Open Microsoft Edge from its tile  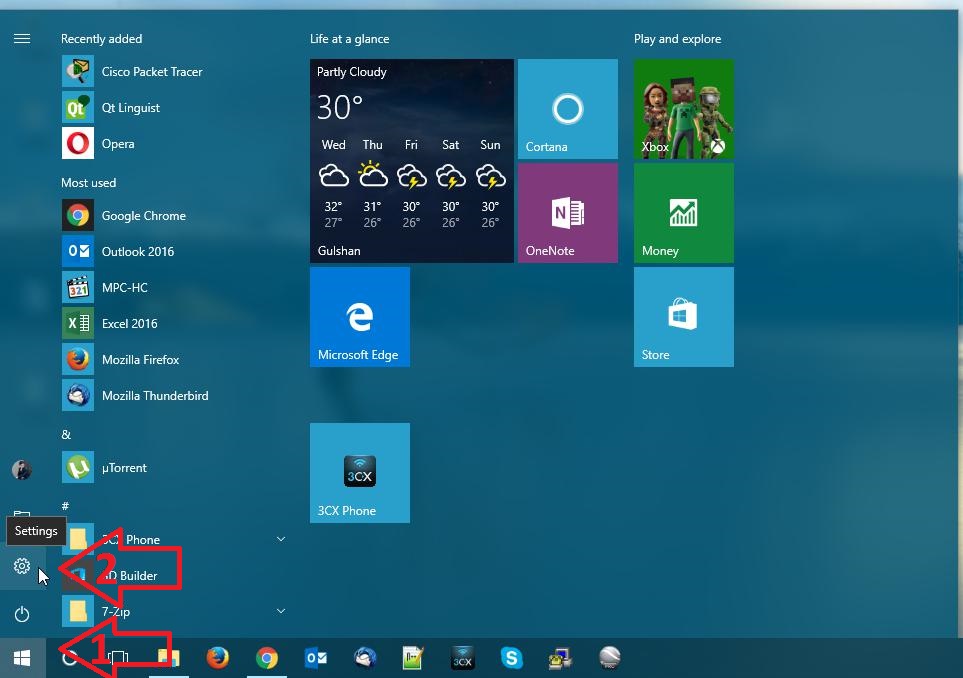pyautogui.click(x=359, y=316)
